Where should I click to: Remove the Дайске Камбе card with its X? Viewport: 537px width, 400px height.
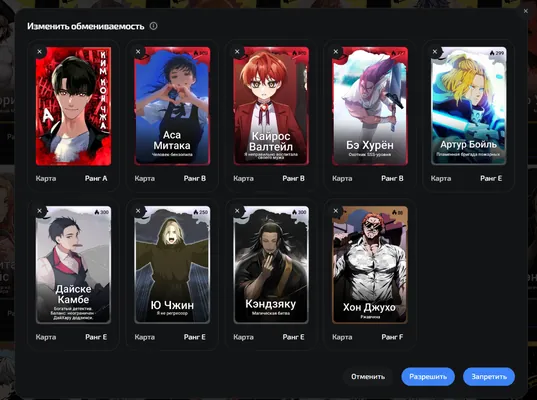pyautogui.click(x=39, y=211)
